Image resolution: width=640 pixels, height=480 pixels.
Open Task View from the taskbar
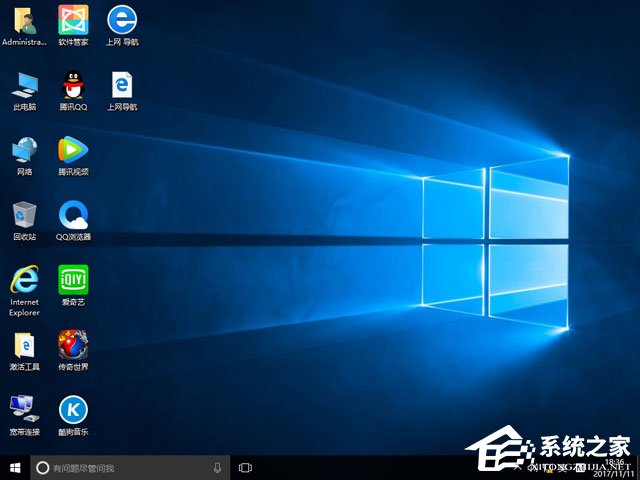245,467
